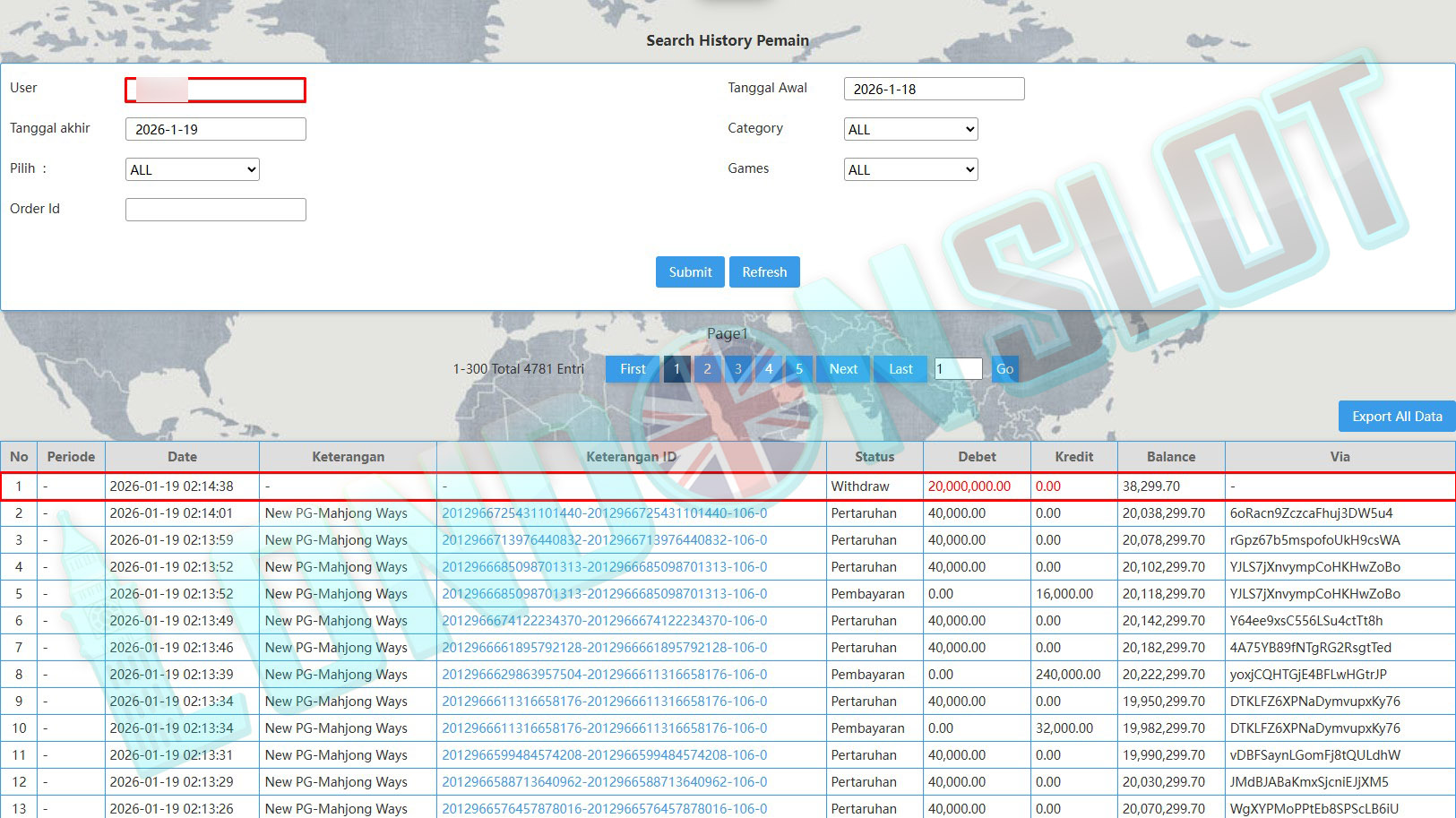Select page 5 in pagination

click(x=799, y=369)
